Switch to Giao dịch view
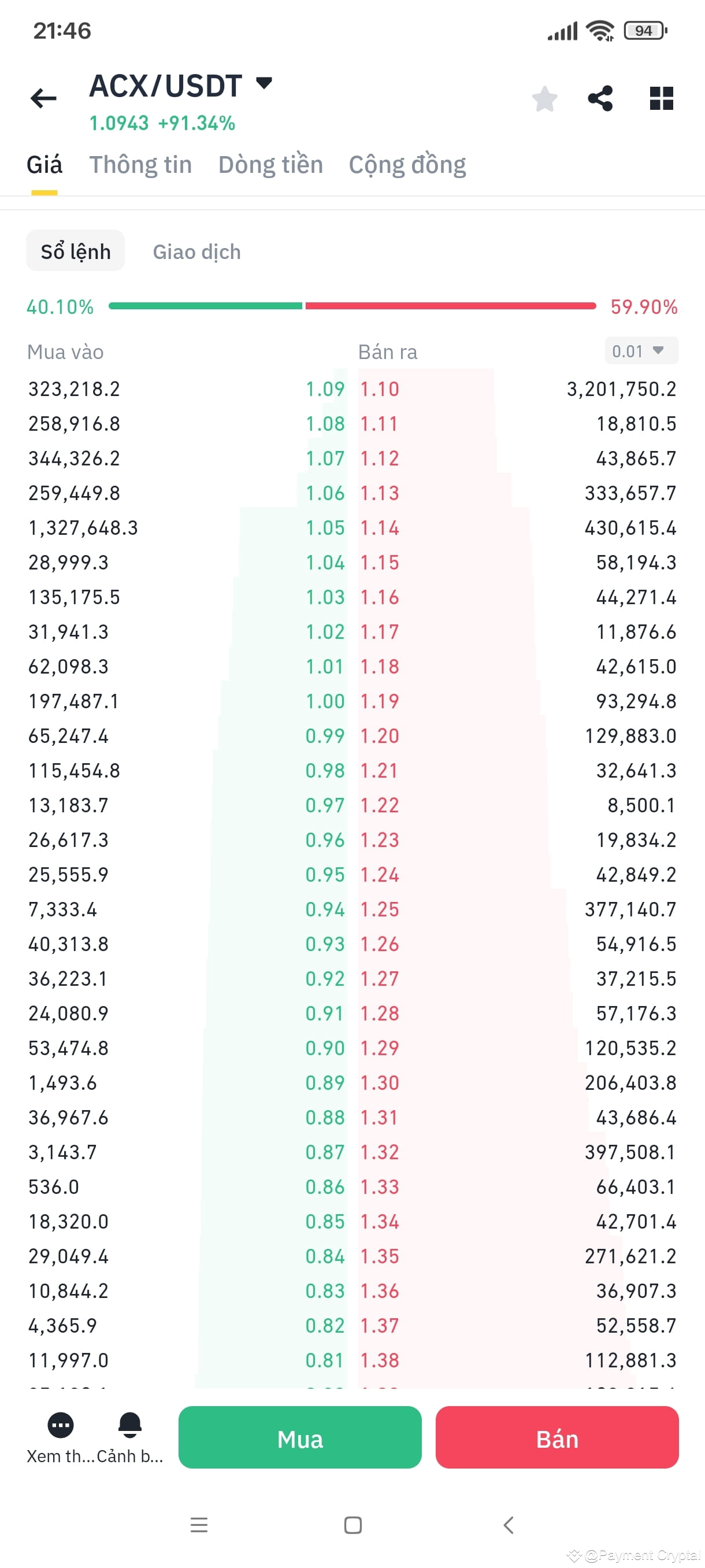 pyautogui.click(x=197, y=252)
